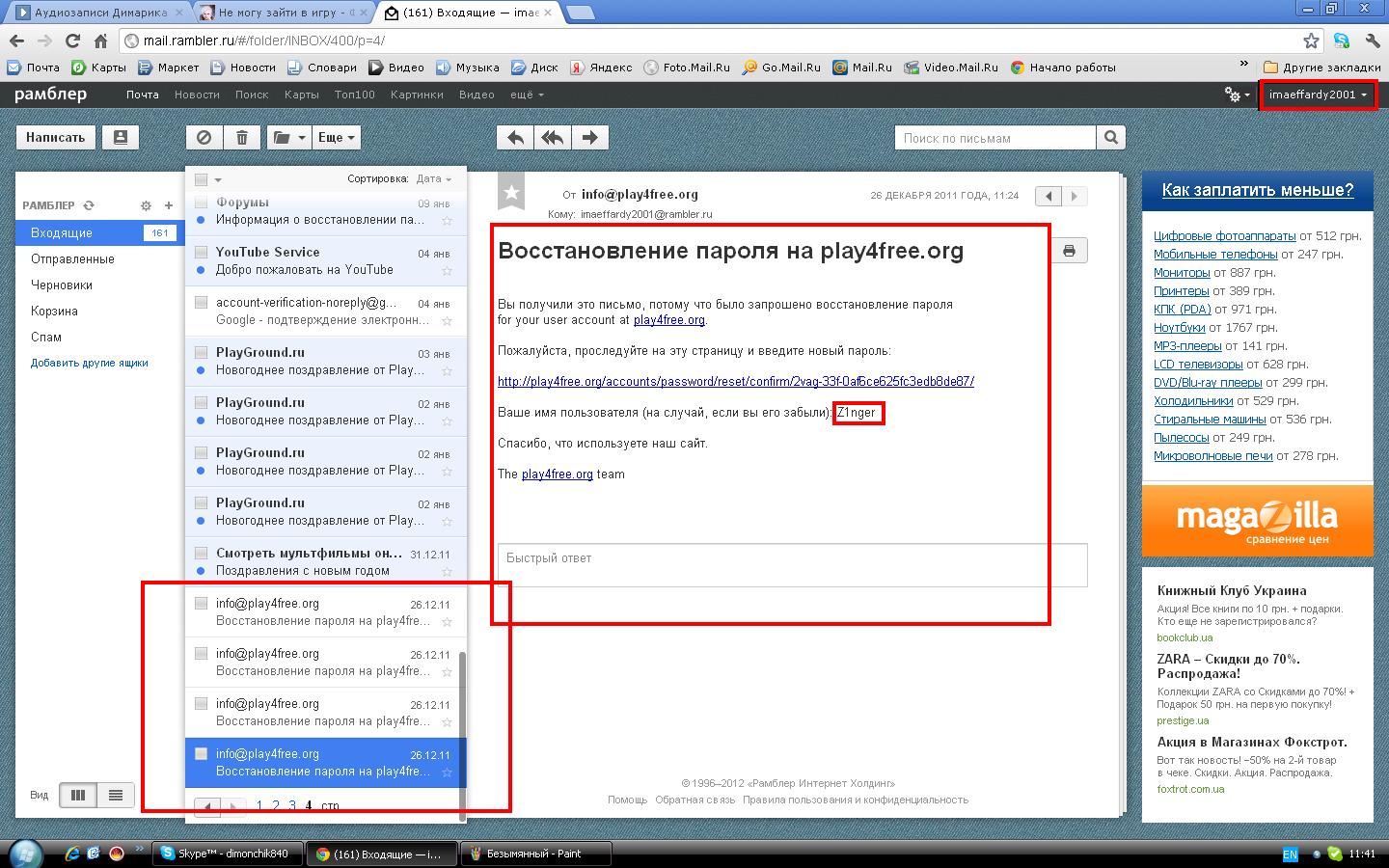1389x868 pixels.
Task: Bookmark page with the star icon
Action: click(x=1311, y=41)
